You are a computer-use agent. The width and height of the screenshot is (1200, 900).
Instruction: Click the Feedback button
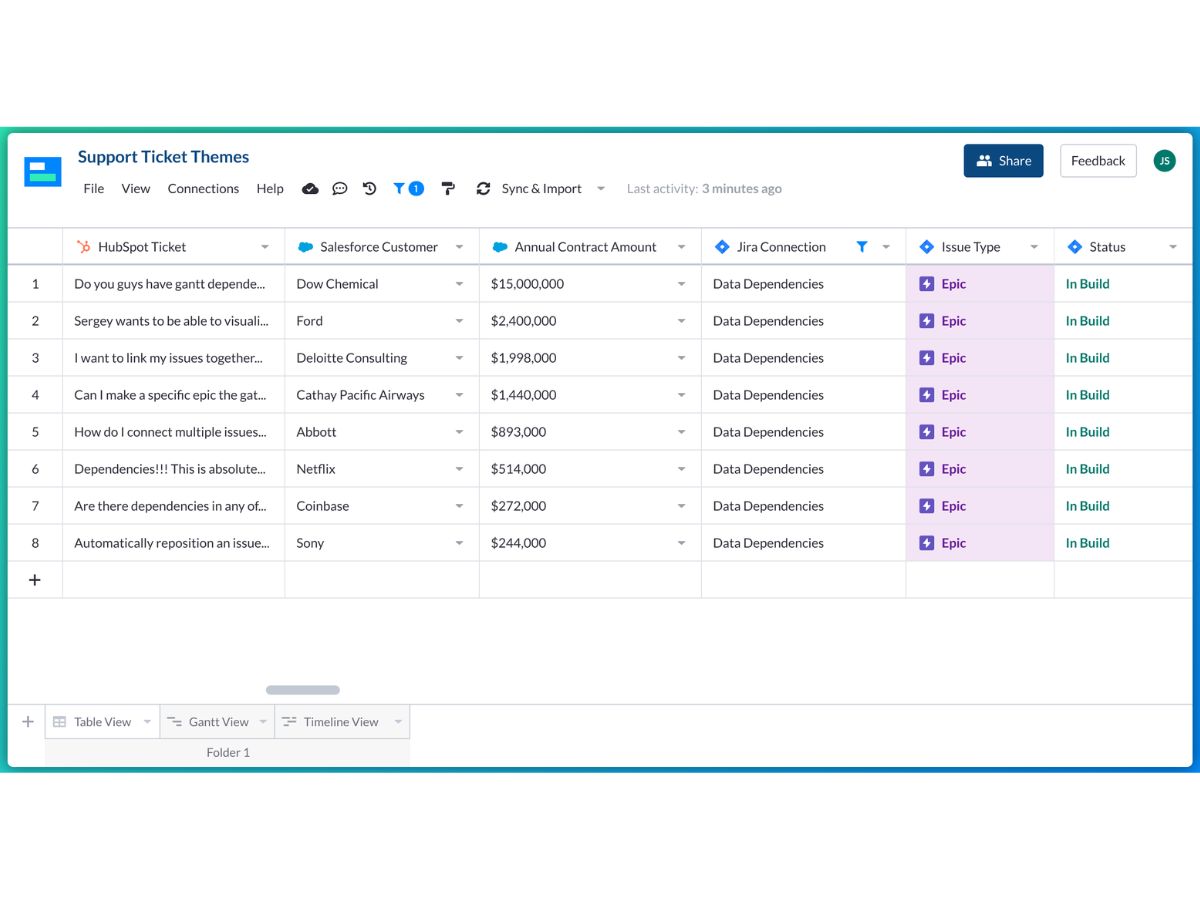coord(1098,161)
